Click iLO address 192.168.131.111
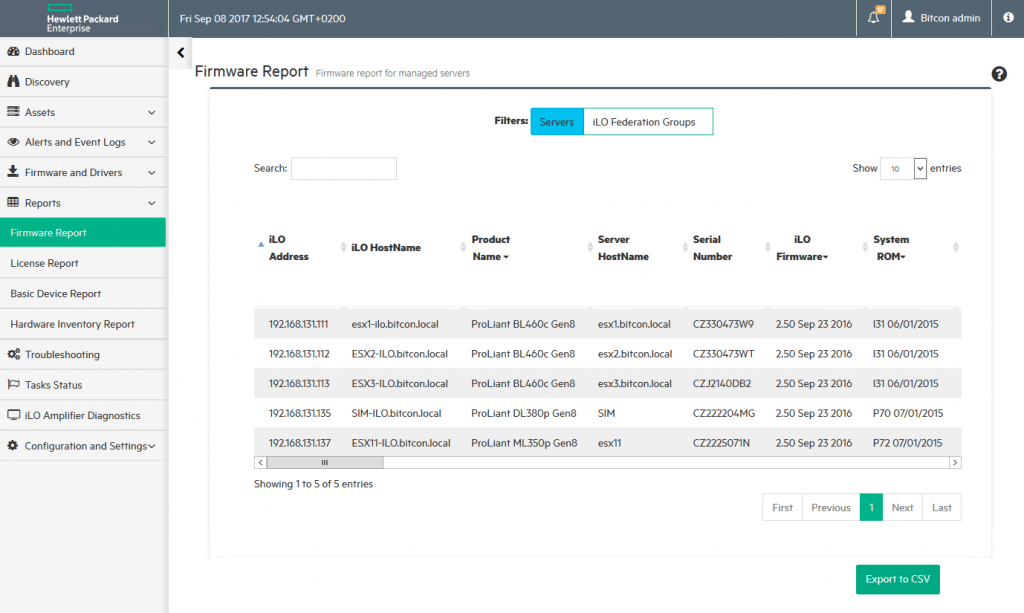This screenshot has height=613, width=1024. coord(298,324)
